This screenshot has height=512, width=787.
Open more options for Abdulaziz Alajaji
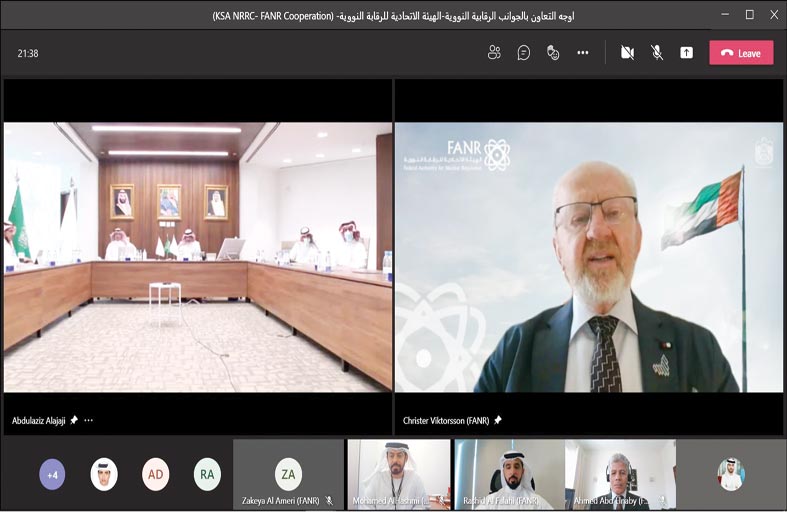click(x=89, y=420)
